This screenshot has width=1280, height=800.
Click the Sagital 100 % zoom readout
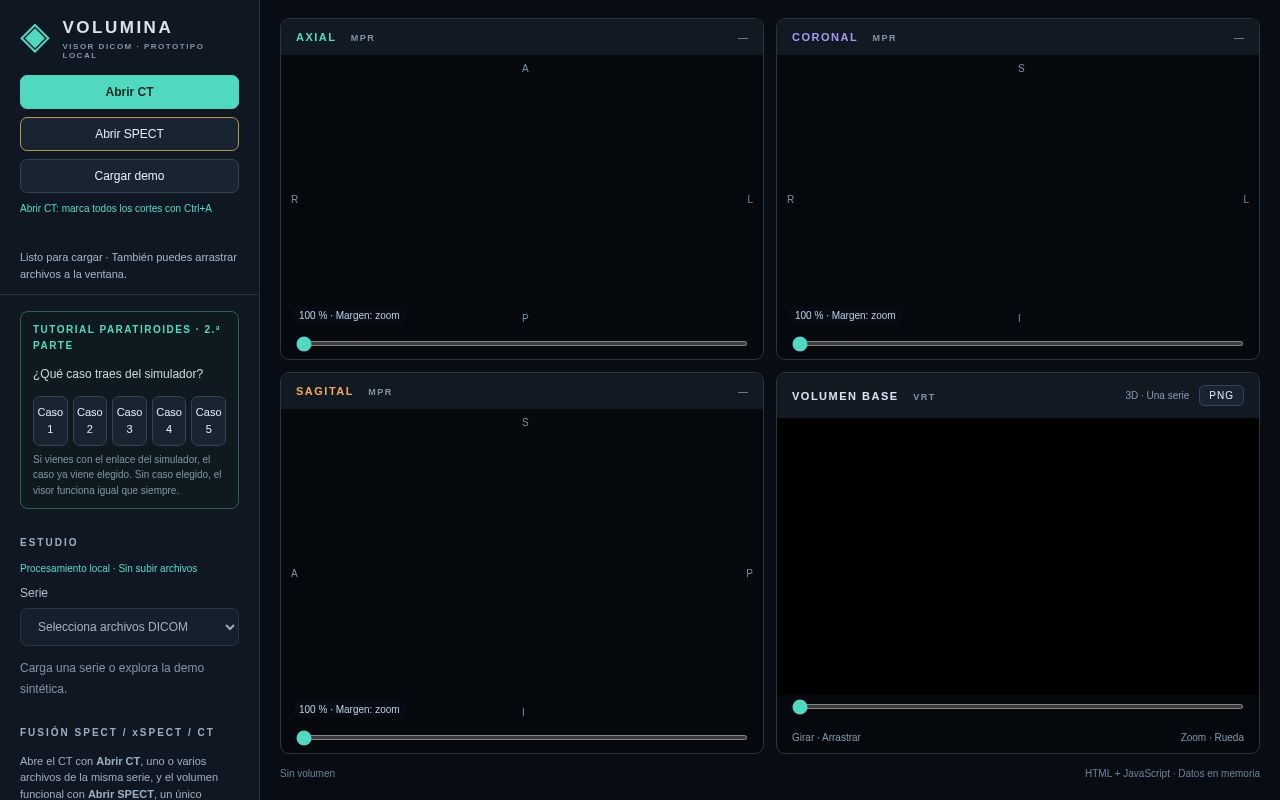(x=349, y=710)
